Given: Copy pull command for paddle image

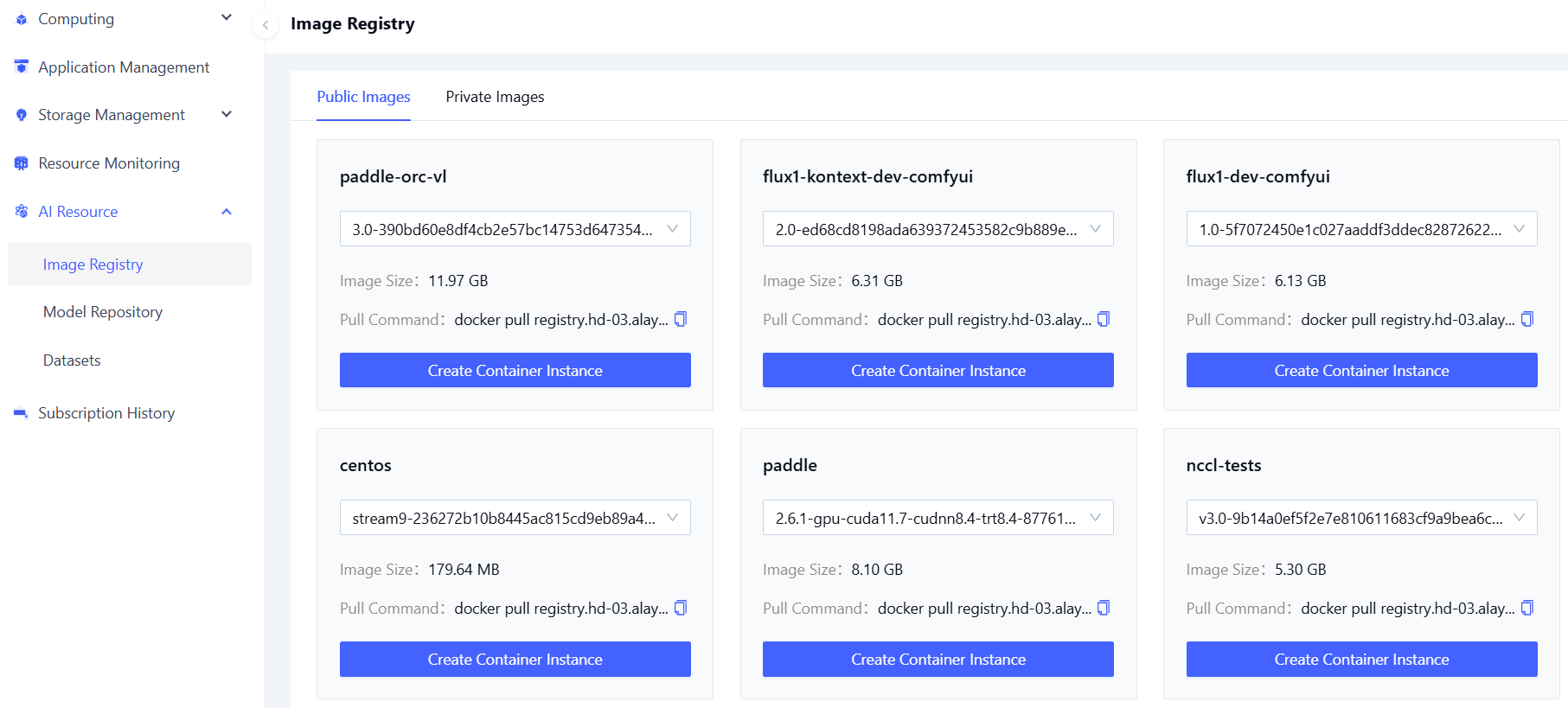Looking at the screenshot, I should (x=1104, y=609).
